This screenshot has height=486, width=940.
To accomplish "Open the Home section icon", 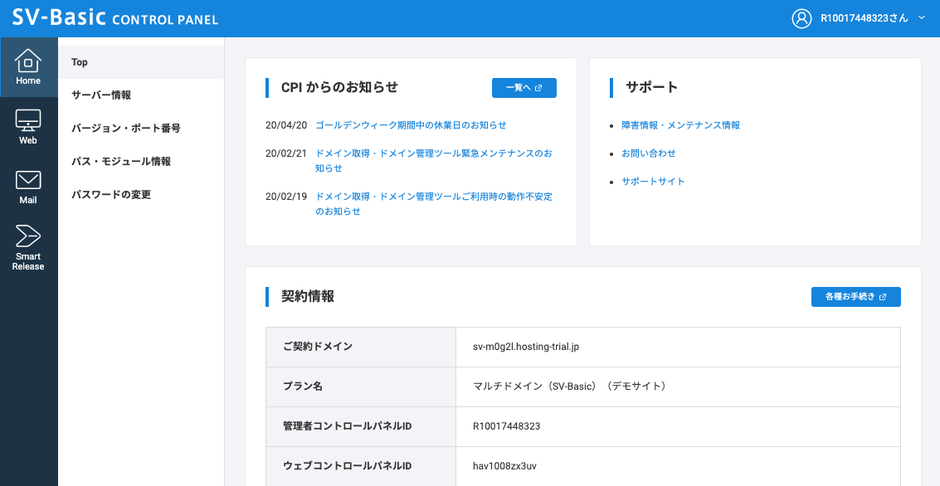I will (x=28, y=66).
